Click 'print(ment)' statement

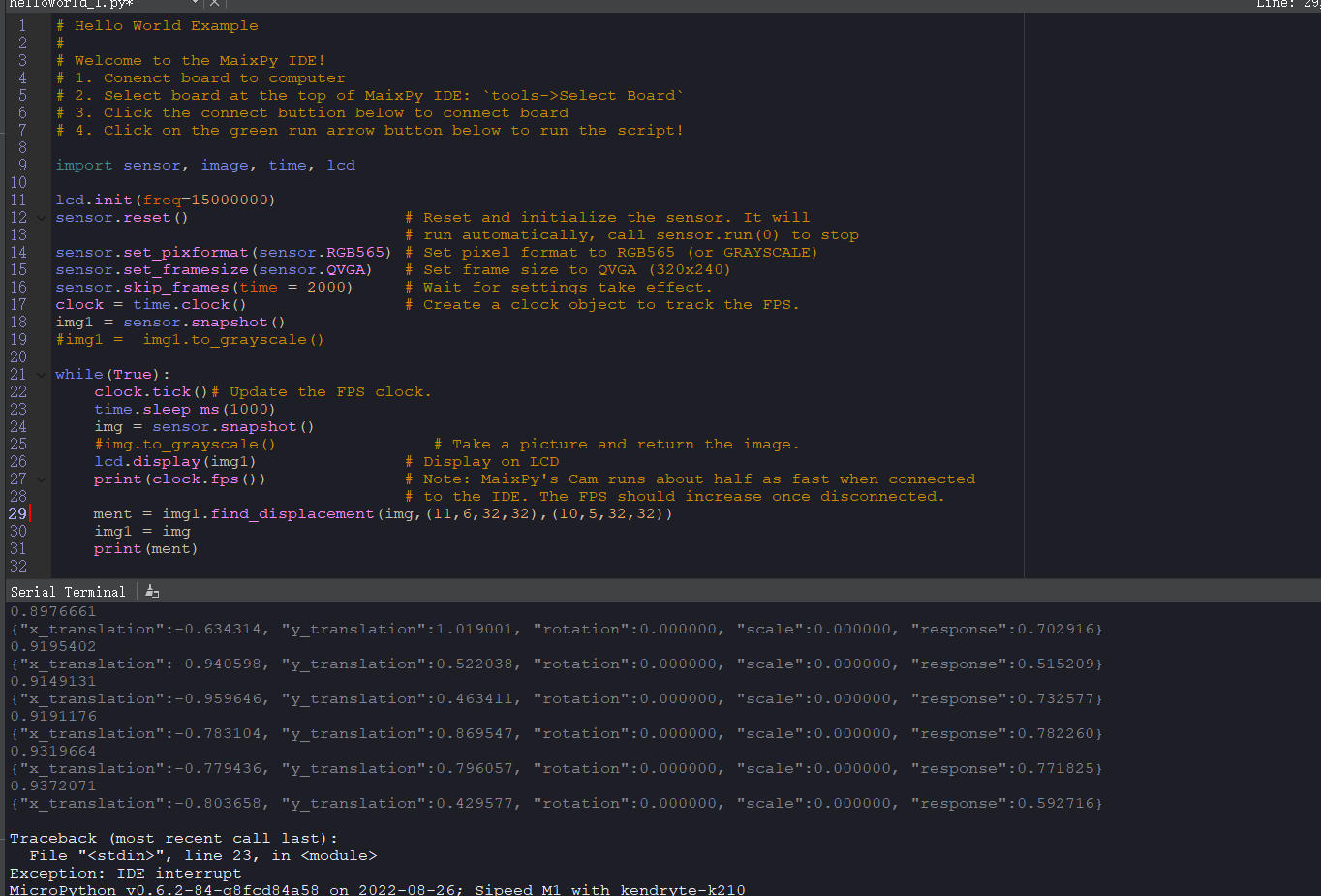pos(145,549)
